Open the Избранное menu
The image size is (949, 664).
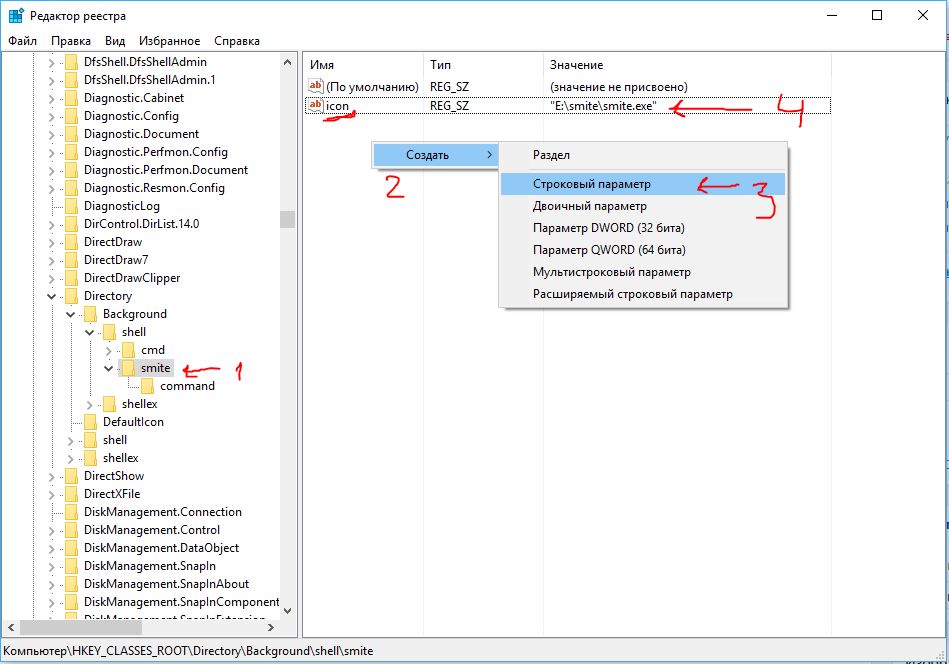coord(169,41)
